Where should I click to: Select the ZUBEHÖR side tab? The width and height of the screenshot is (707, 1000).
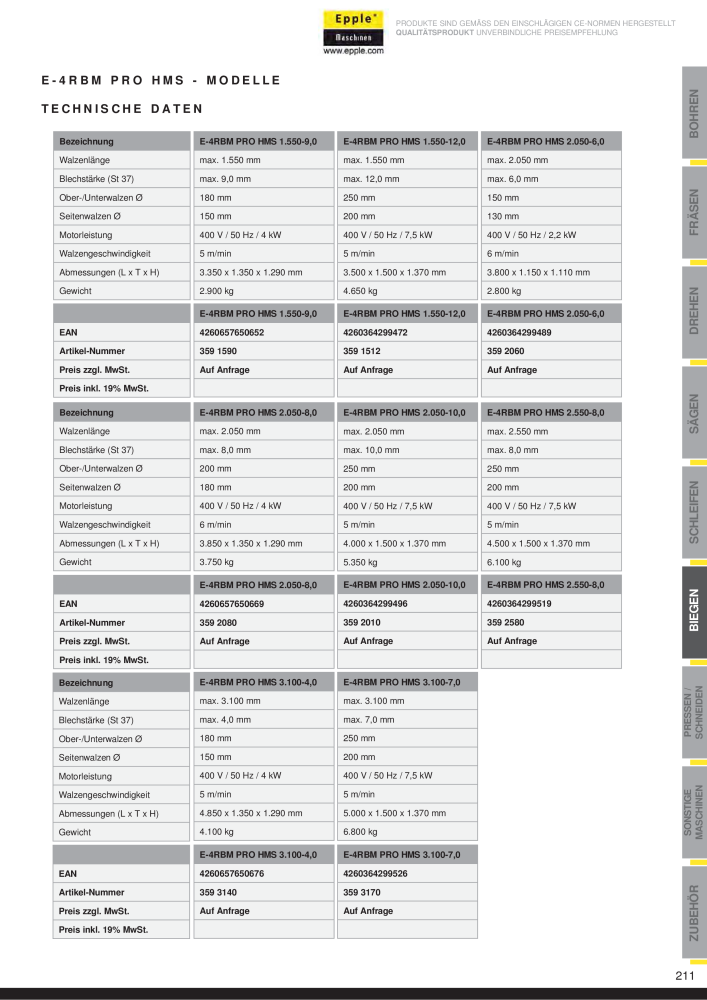694,913
